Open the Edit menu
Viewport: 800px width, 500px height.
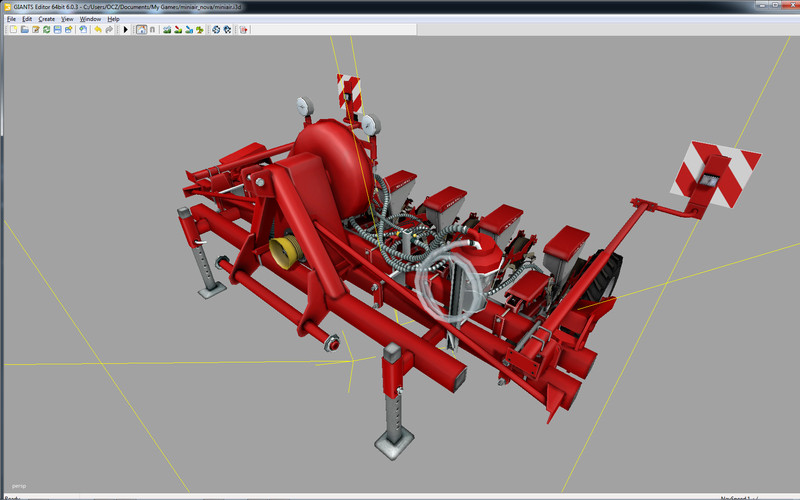27,19
